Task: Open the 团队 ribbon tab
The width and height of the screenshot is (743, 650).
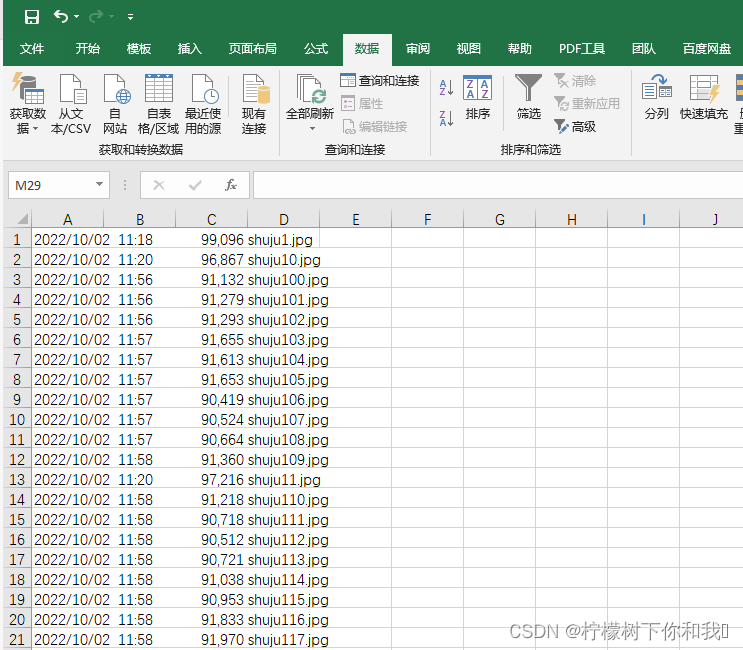Action: point(644,49)
